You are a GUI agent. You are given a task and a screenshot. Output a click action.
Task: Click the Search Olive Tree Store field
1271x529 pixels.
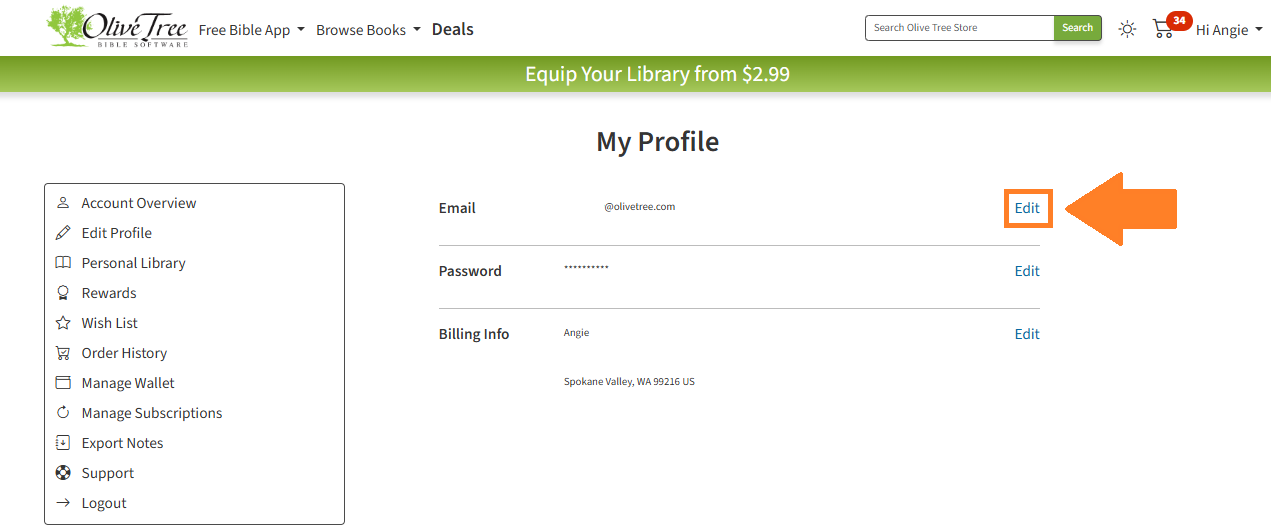click(960, 28)
